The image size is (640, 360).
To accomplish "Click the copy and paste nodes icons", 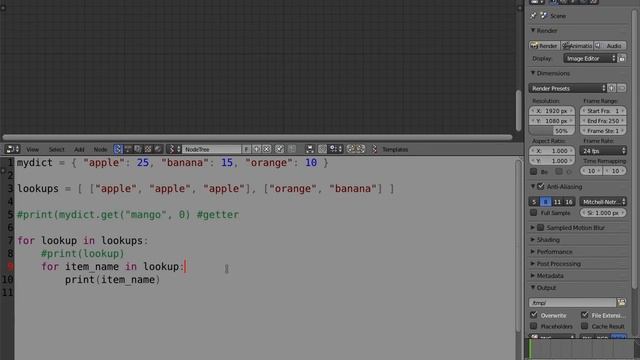I will (x=356, y=149).
